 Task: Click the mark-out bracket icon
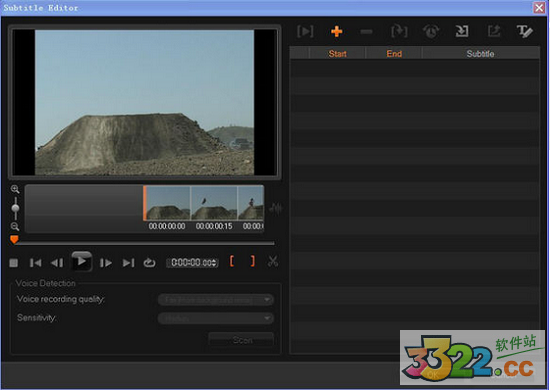click(x=253, y=261)
